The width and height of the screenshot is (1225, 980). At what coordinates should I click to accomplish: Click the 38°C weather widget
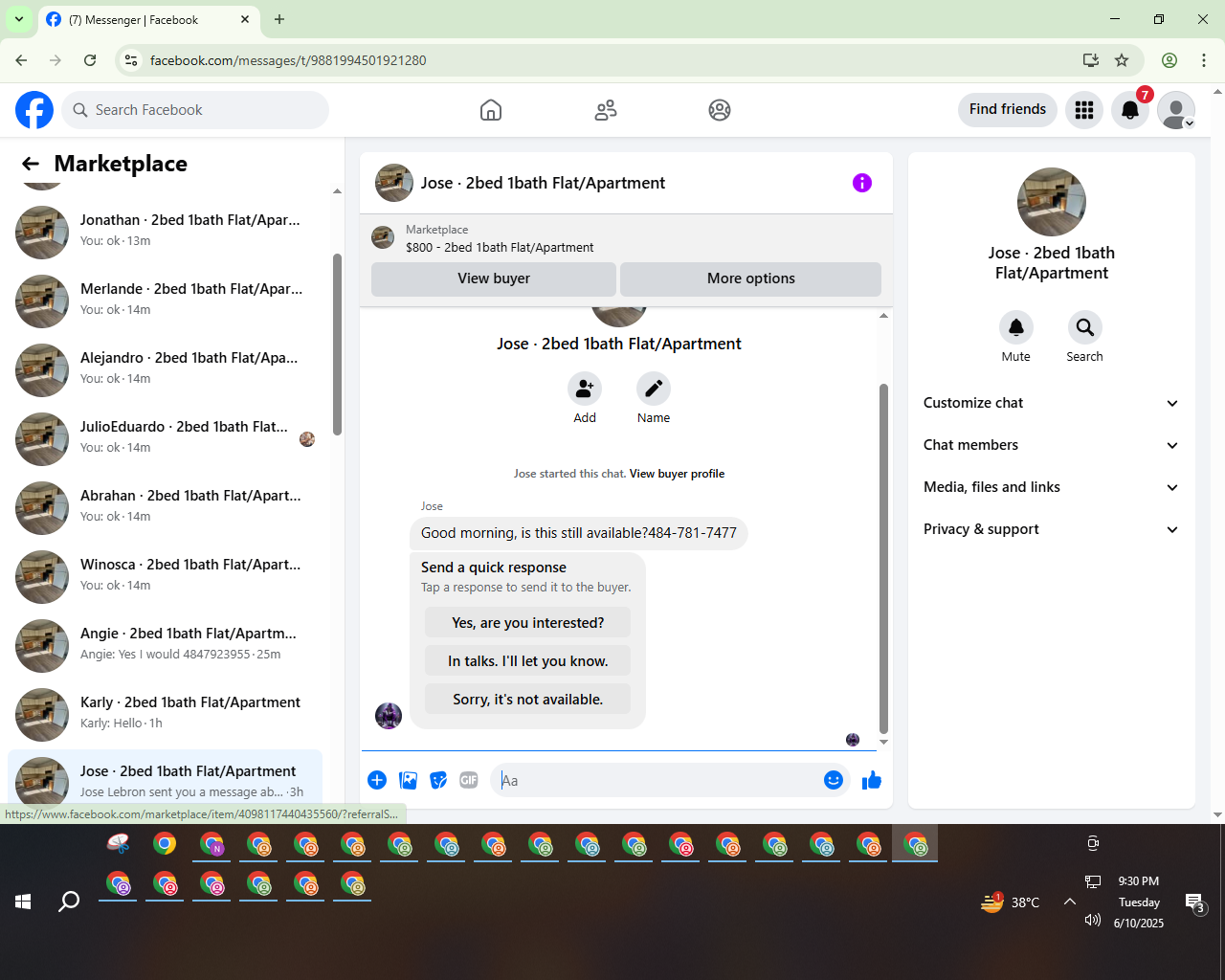(1011, 902)
